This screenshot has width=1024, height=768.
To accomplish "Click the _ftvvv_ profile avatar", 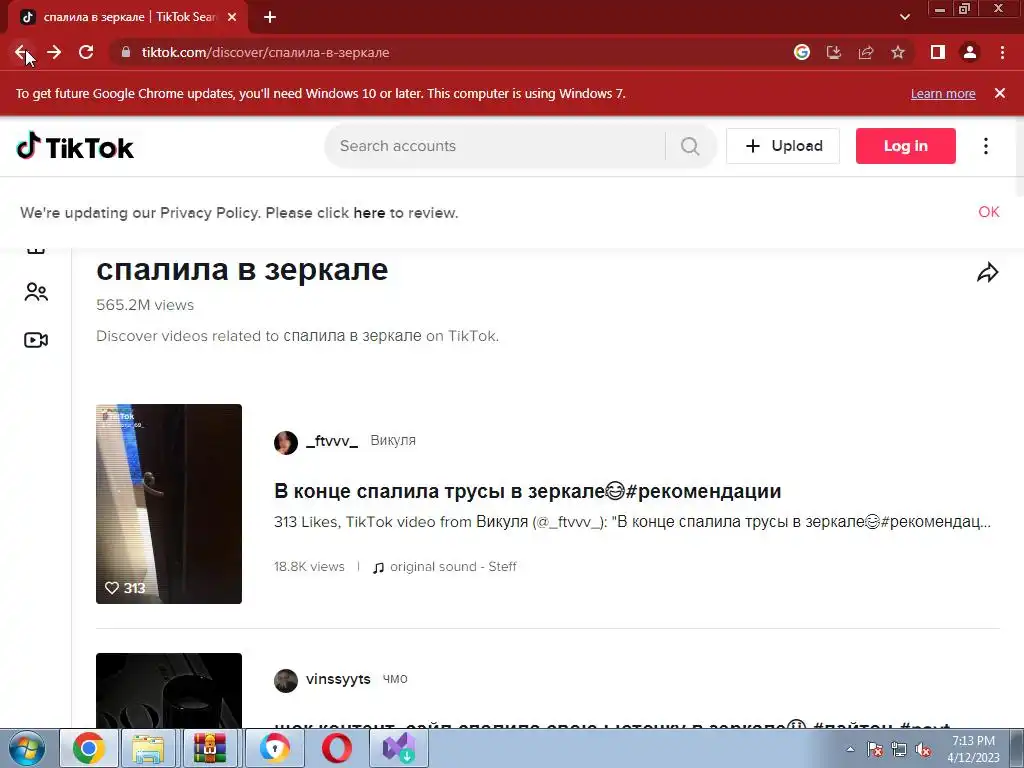I will [x=285, y=442].
